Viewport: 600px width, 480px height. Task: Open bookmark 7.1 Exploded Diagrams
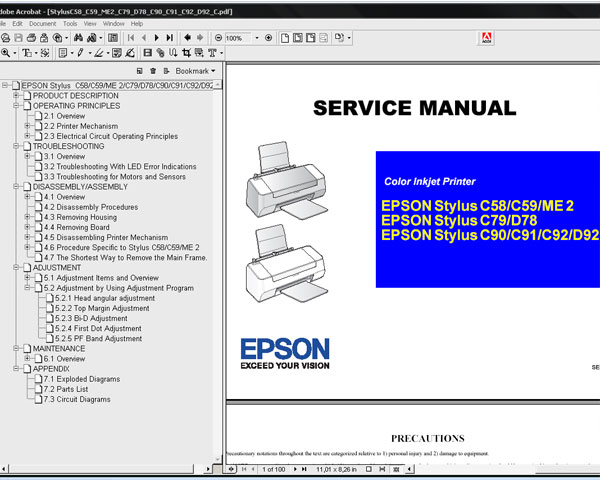tap(82, 379)
